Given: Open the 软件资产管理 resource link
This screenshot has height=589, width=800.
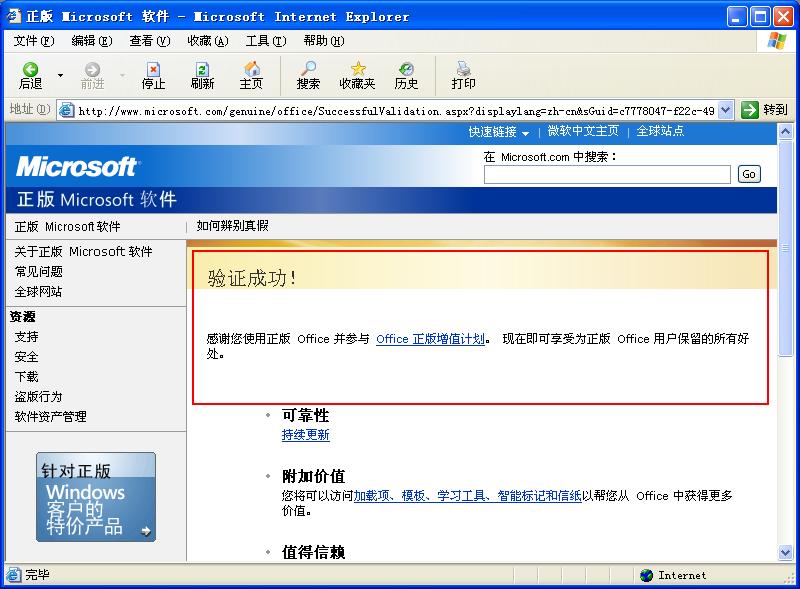Looking at the screenshot, I should click(x=51, y=416).
